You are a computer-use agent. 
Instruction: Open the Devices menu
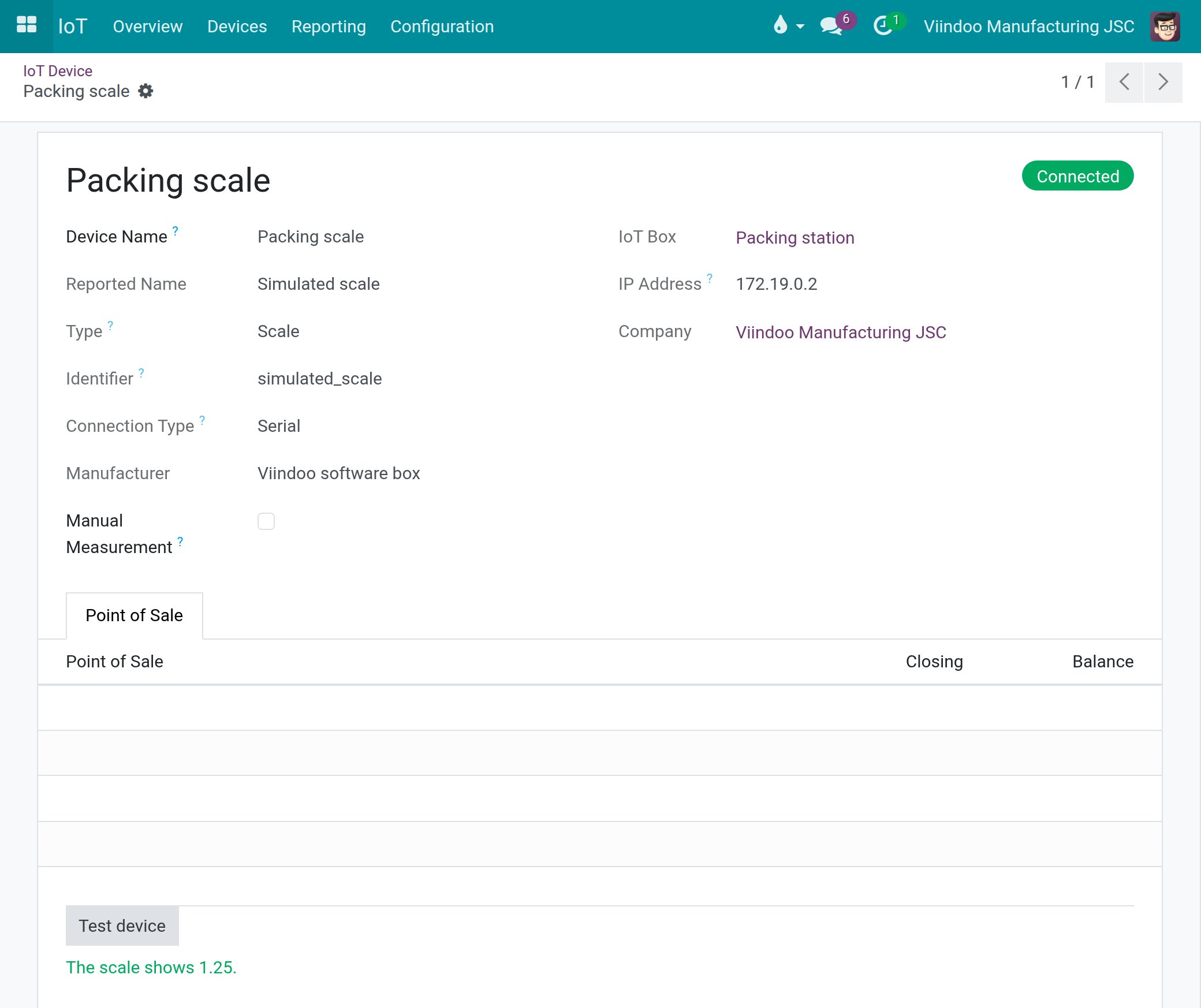click(x=237, y=27)
